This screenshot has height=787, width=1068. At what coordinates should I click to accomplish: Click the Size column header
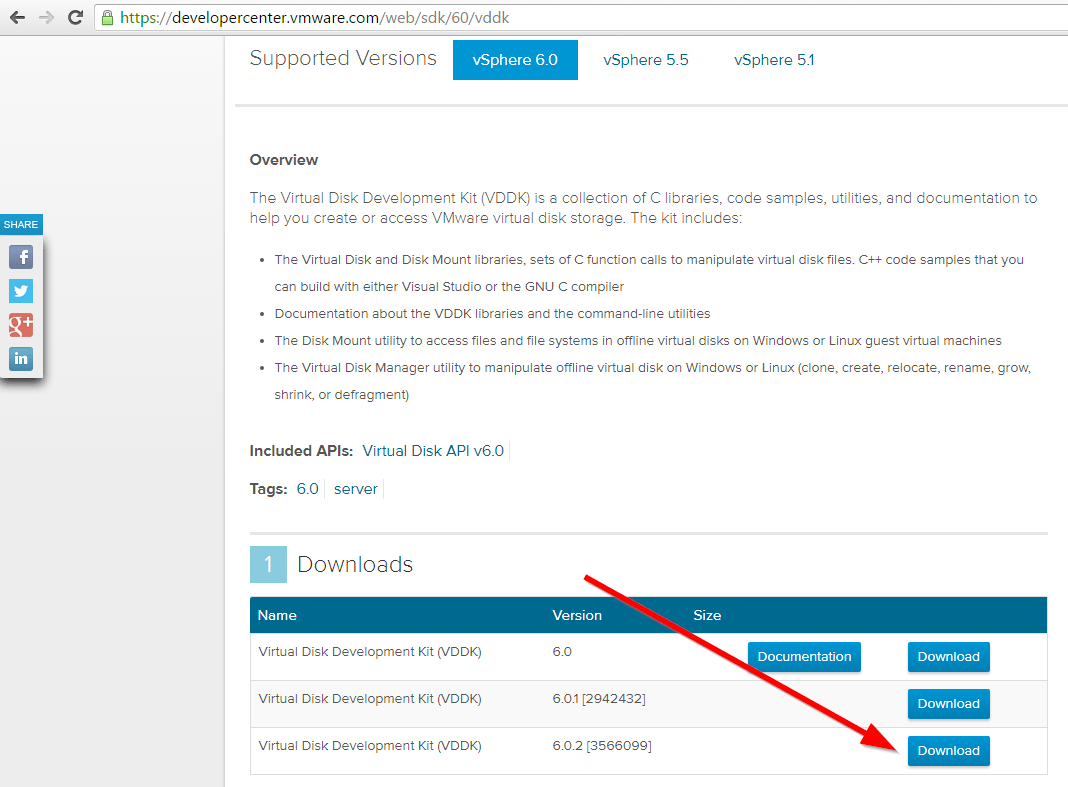pos(707,615)
